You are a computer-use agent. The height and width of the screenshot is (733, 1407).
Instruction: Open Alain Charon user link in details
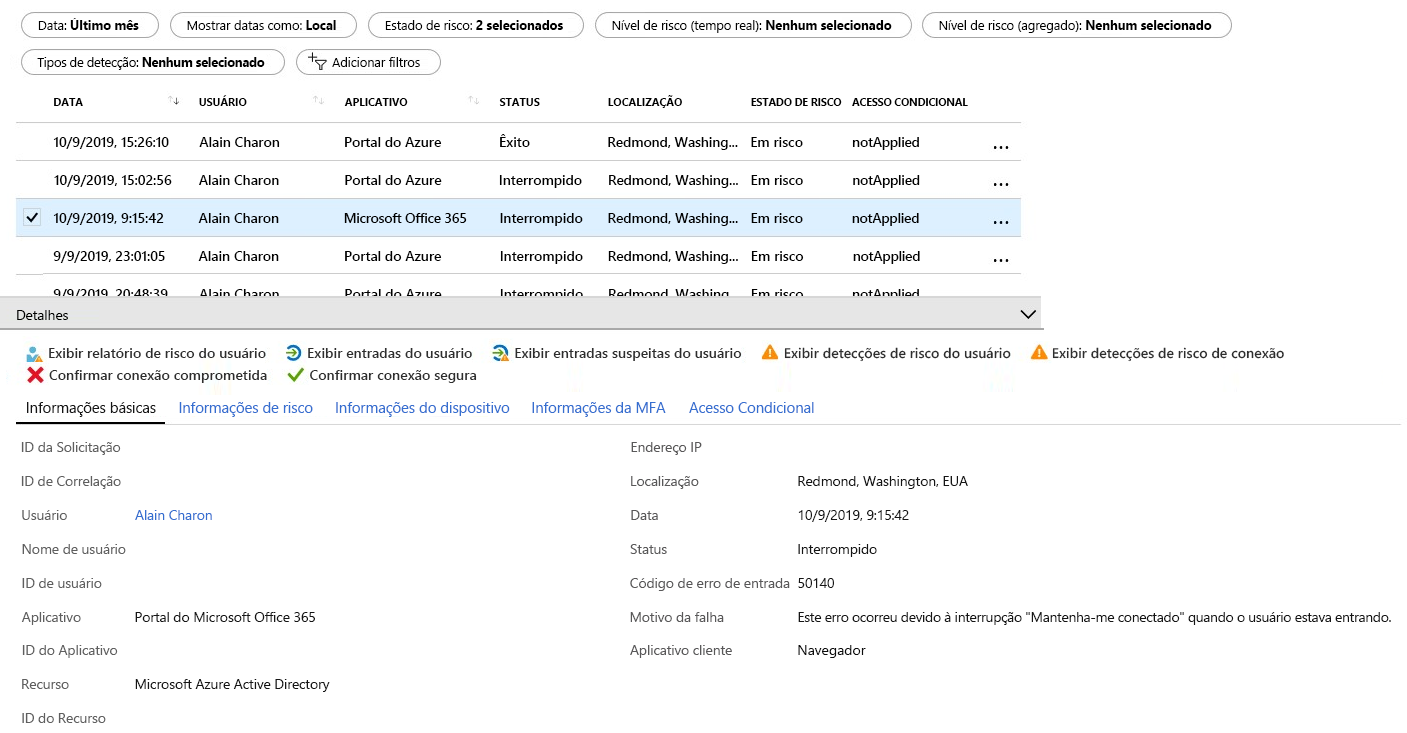click(x=174, y=516)
